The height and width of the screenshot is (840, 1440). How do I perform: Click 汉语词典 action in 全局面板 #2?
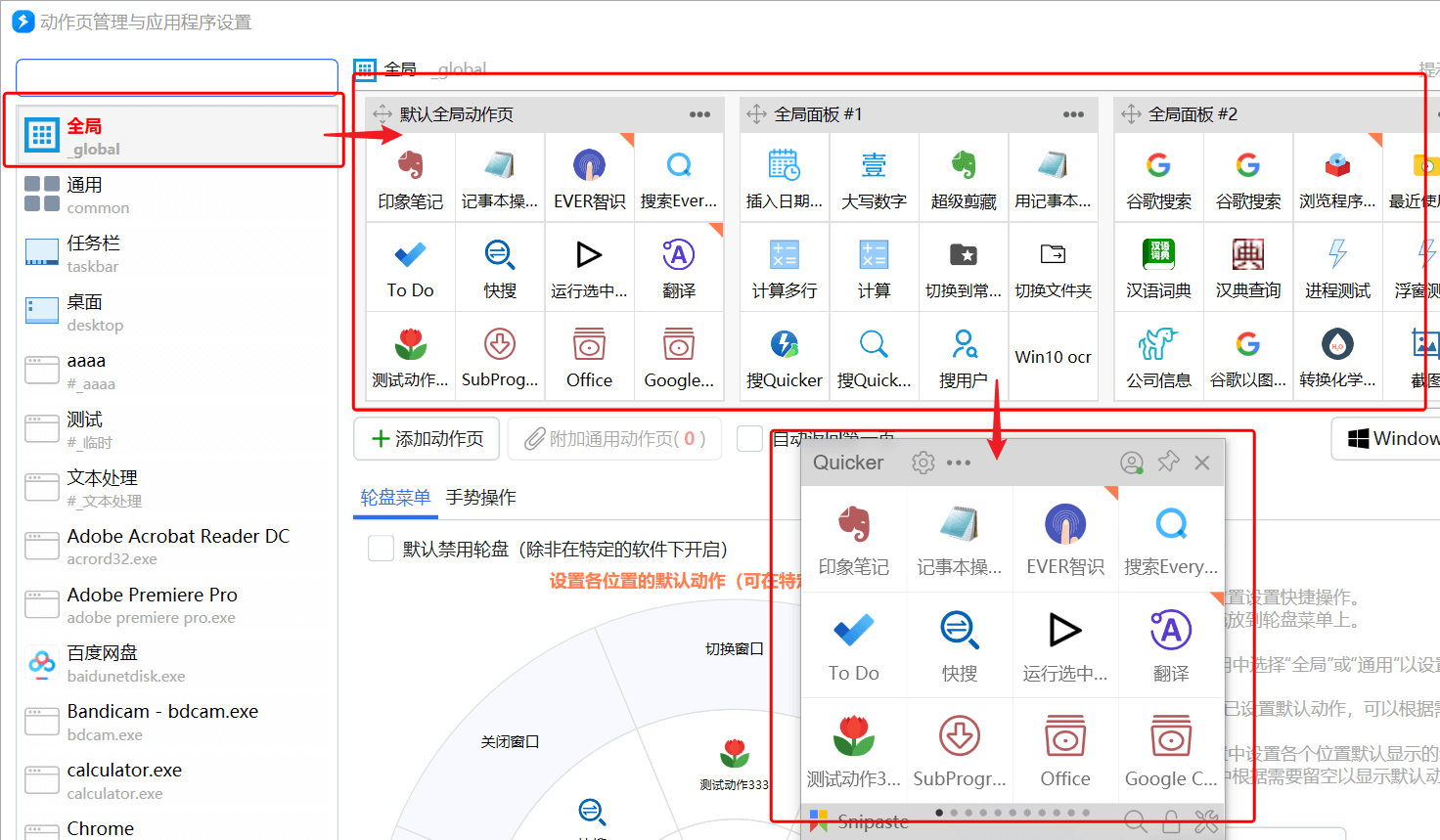(x=1158, y=268)
